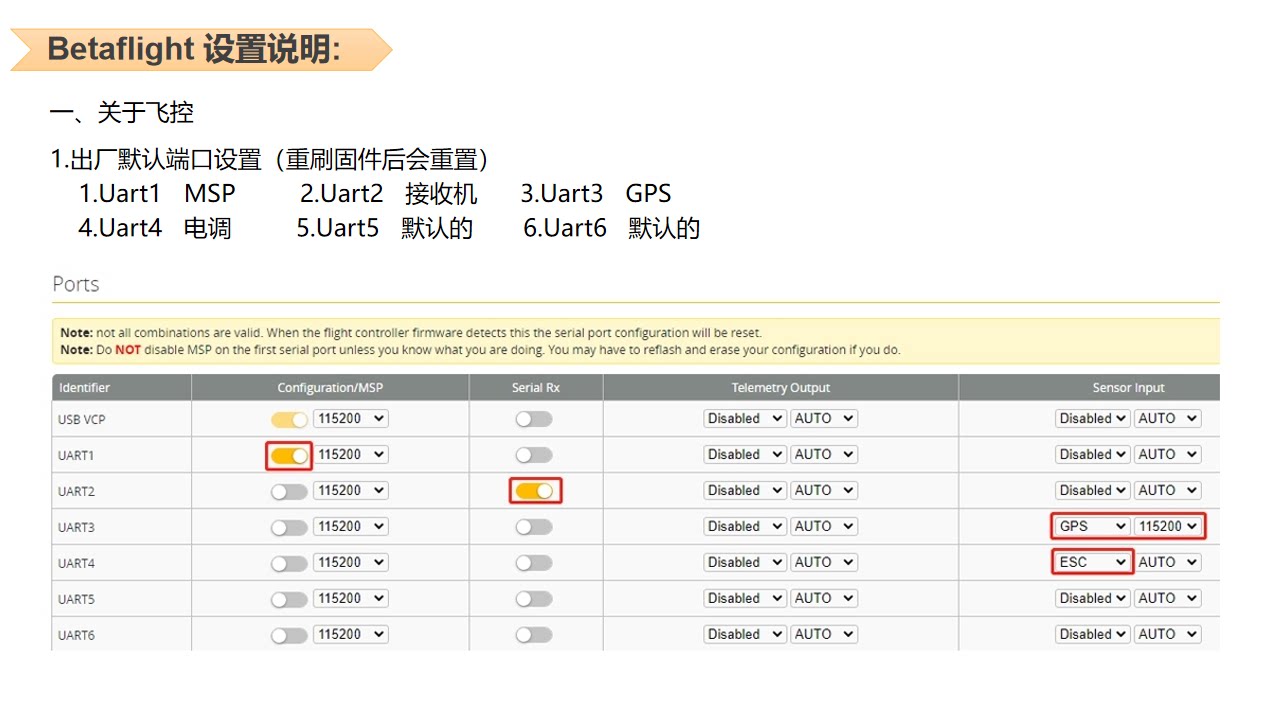
Task: Enable MSP switch on UART6
Action: (x=289, y=635)
